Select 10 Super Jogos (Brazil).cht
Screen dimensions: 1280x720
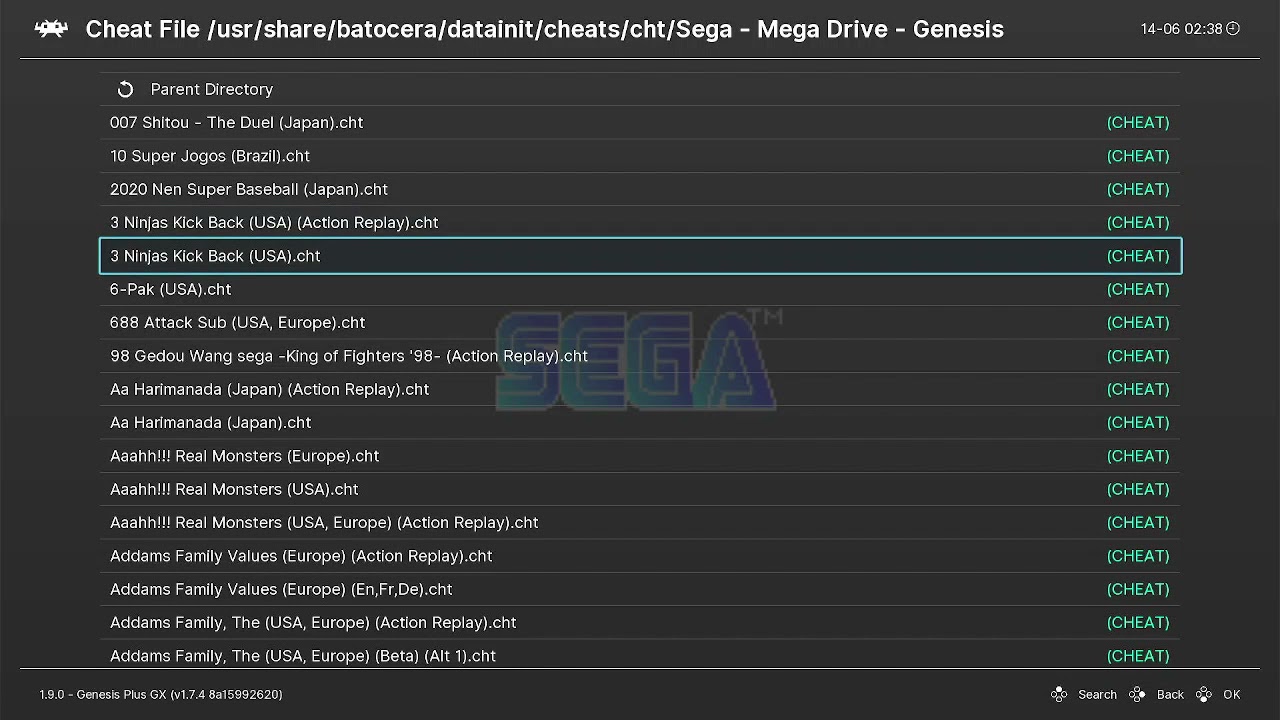(640, 156)
